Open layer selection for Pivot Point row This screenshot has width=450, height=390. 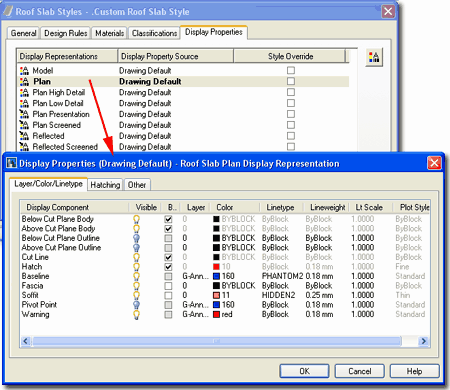click(195, 305)
